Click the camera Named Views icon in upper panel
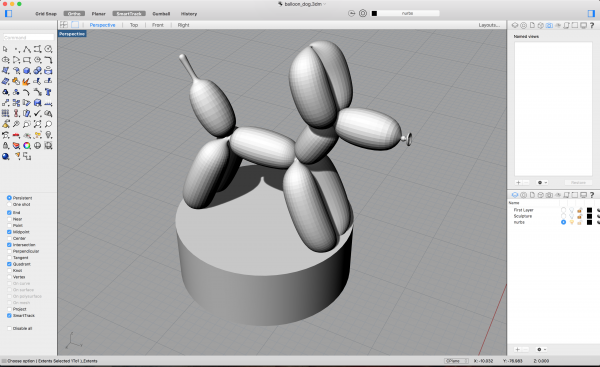This screenshot has height=367, width=600. tap(549, 25)
